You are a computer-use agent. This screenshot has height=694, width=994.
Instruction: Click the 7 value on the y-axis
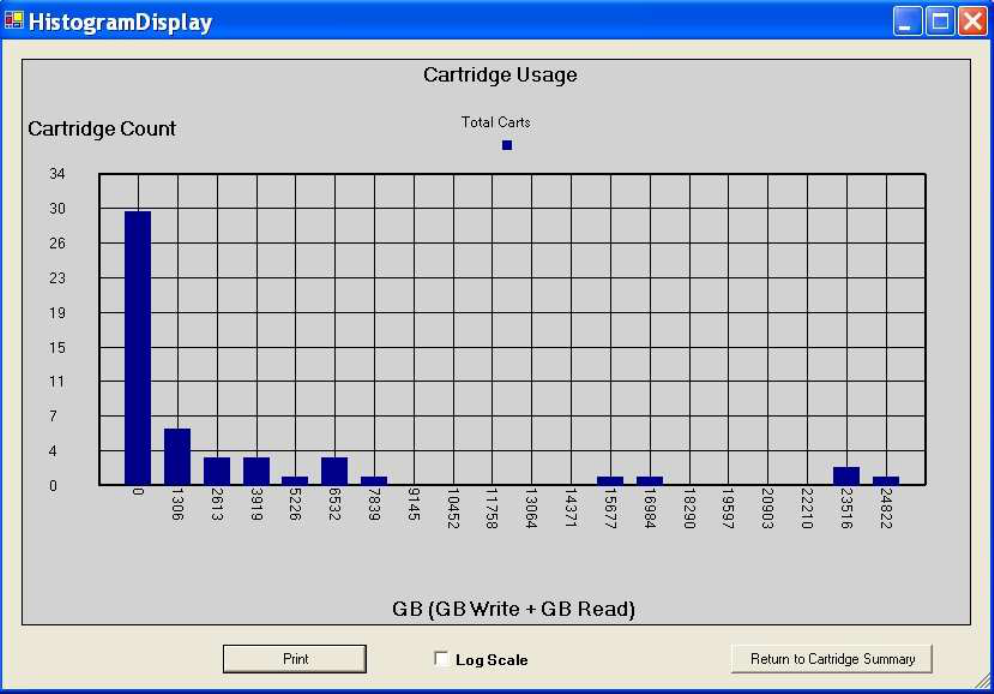[53, 416]
